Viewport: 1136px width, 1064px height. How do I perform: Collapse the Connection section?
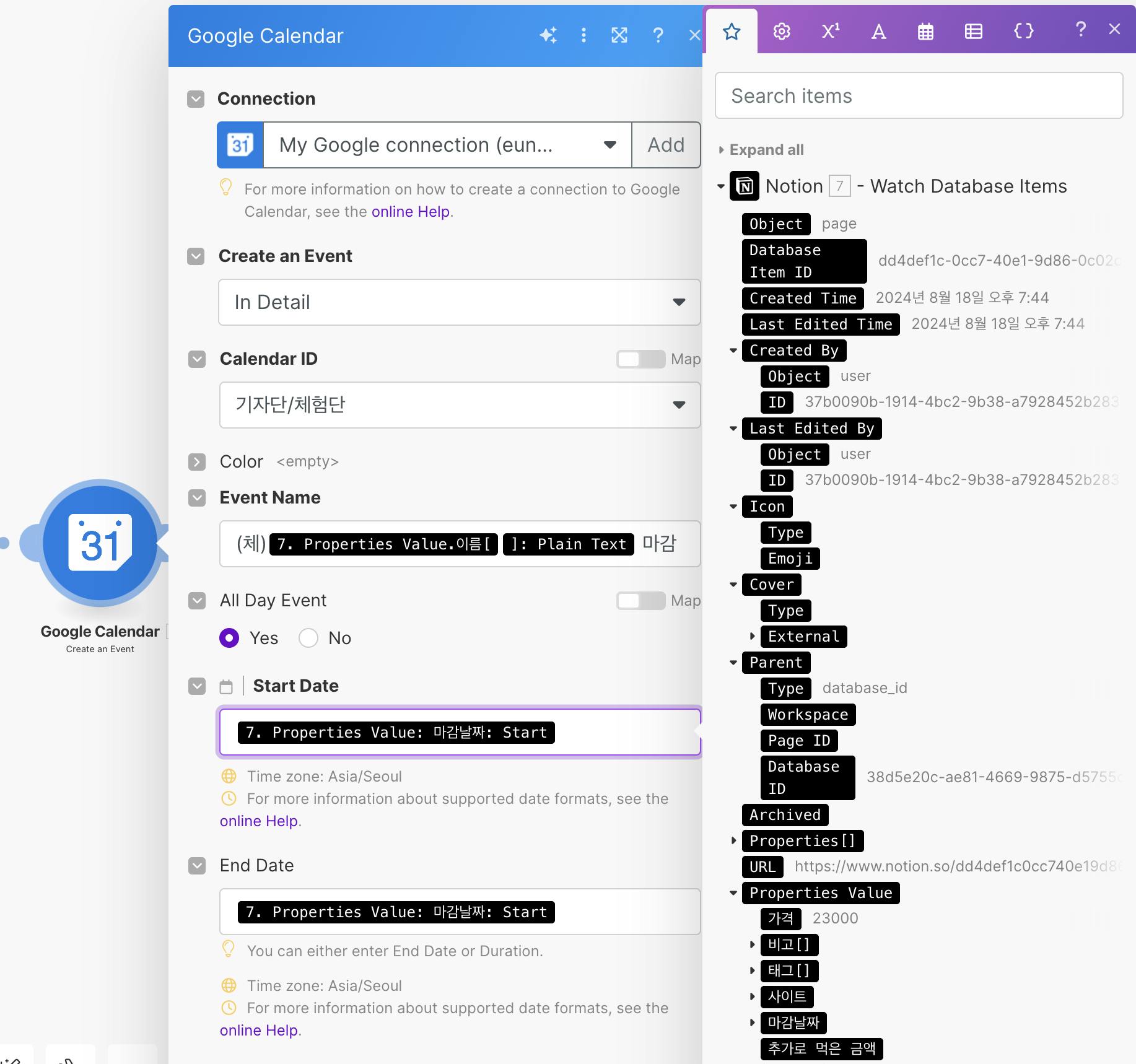(x=196, y=99)
